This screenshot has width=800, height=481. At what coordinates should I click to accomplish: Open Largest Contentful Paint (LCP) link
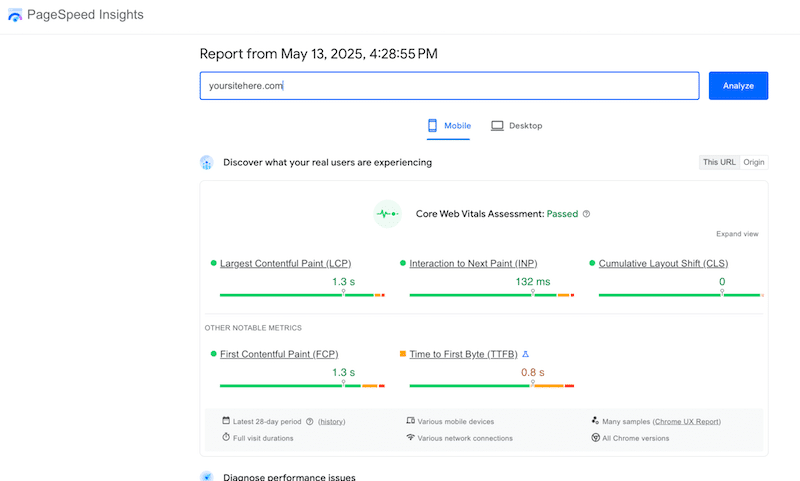point(286,264)
